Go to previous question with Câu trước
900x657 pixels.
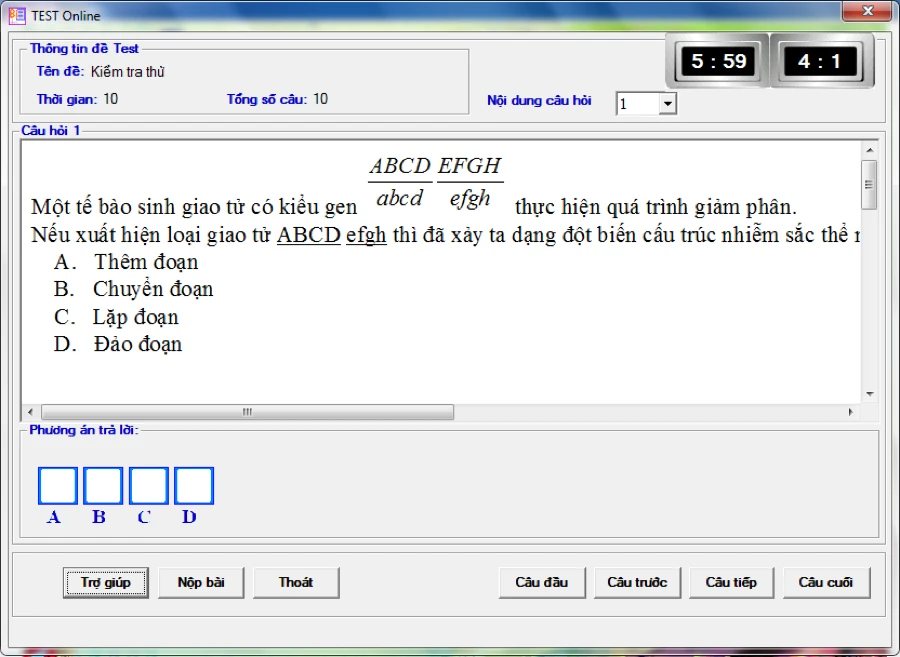(637, 582)
